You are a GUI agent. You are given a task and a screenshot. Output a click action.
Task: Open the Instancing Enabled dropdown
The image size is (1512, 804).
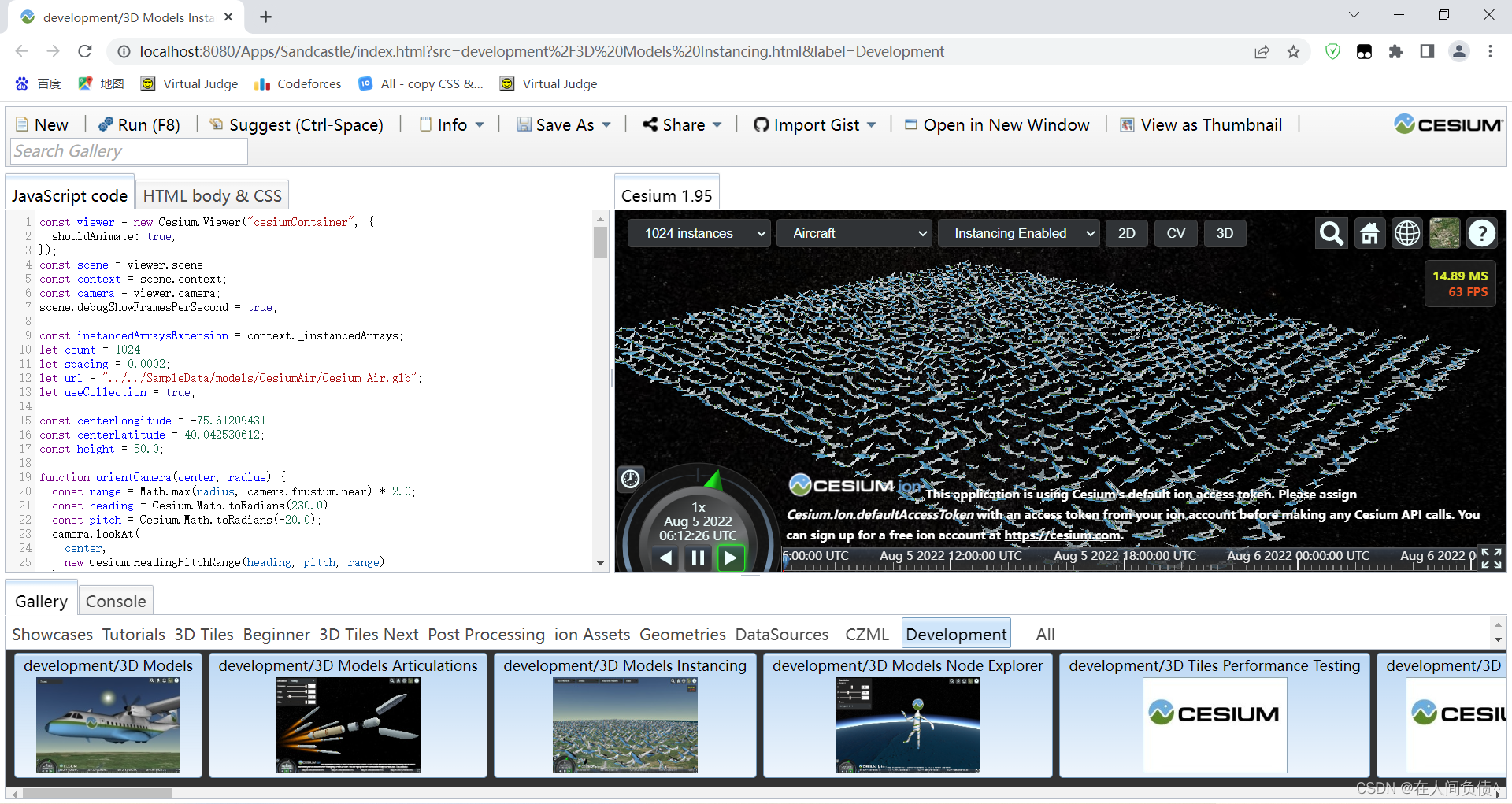coord(1017,233)
